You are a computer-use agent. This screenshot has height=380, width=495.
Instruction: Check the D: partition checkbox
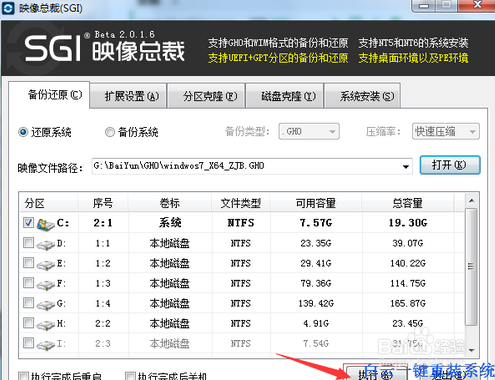tap(29, 242)
